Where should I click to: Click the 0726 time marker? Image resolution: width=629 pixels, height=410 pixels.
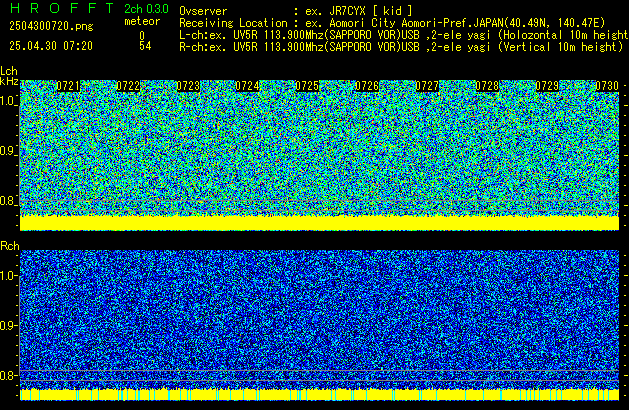click(367, 86)
